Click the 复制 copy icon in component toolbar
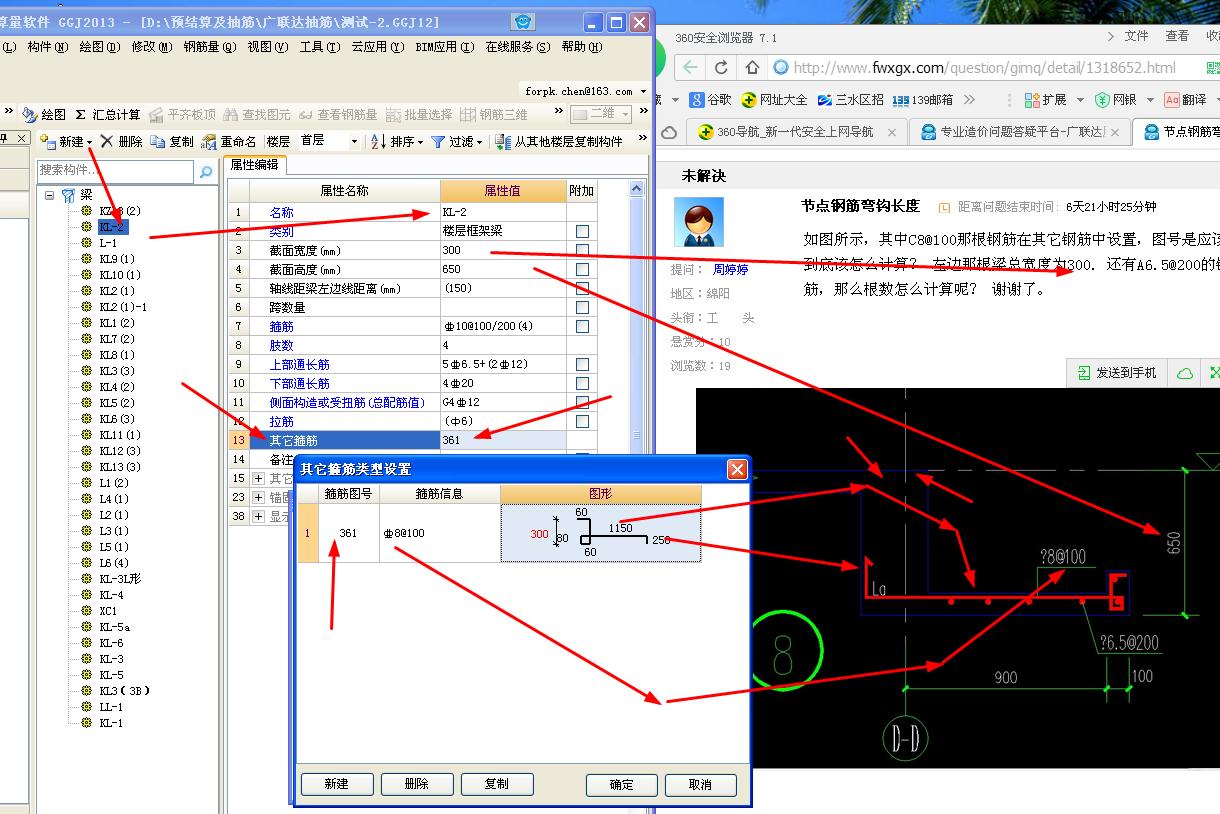This screenshot has width=1220, height=814. point(157,141)
